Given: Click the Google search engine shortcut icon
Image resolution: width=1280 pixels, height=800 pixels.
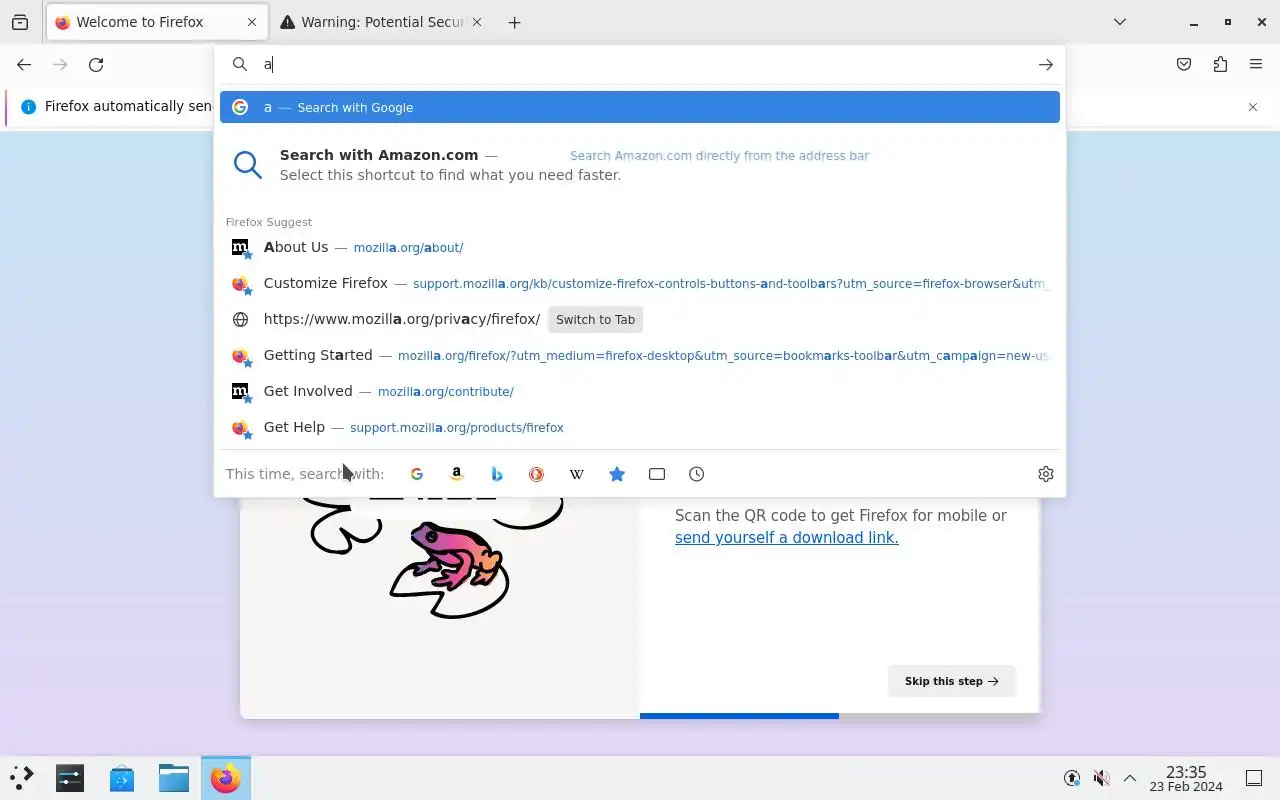Looking at the screenshot, I should 417,474.
